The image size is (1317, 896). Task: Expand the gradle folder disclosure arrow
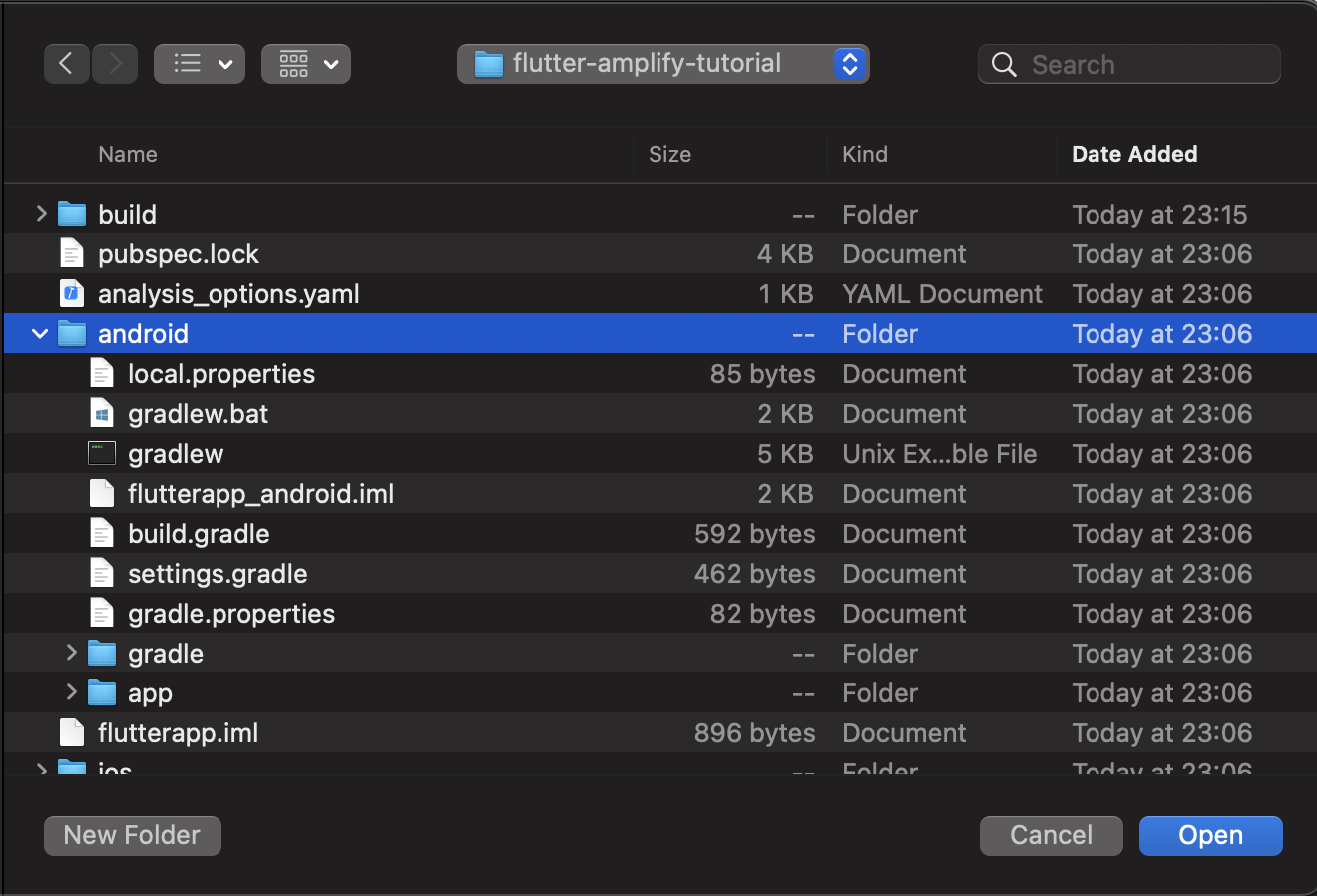pos(71,653)
